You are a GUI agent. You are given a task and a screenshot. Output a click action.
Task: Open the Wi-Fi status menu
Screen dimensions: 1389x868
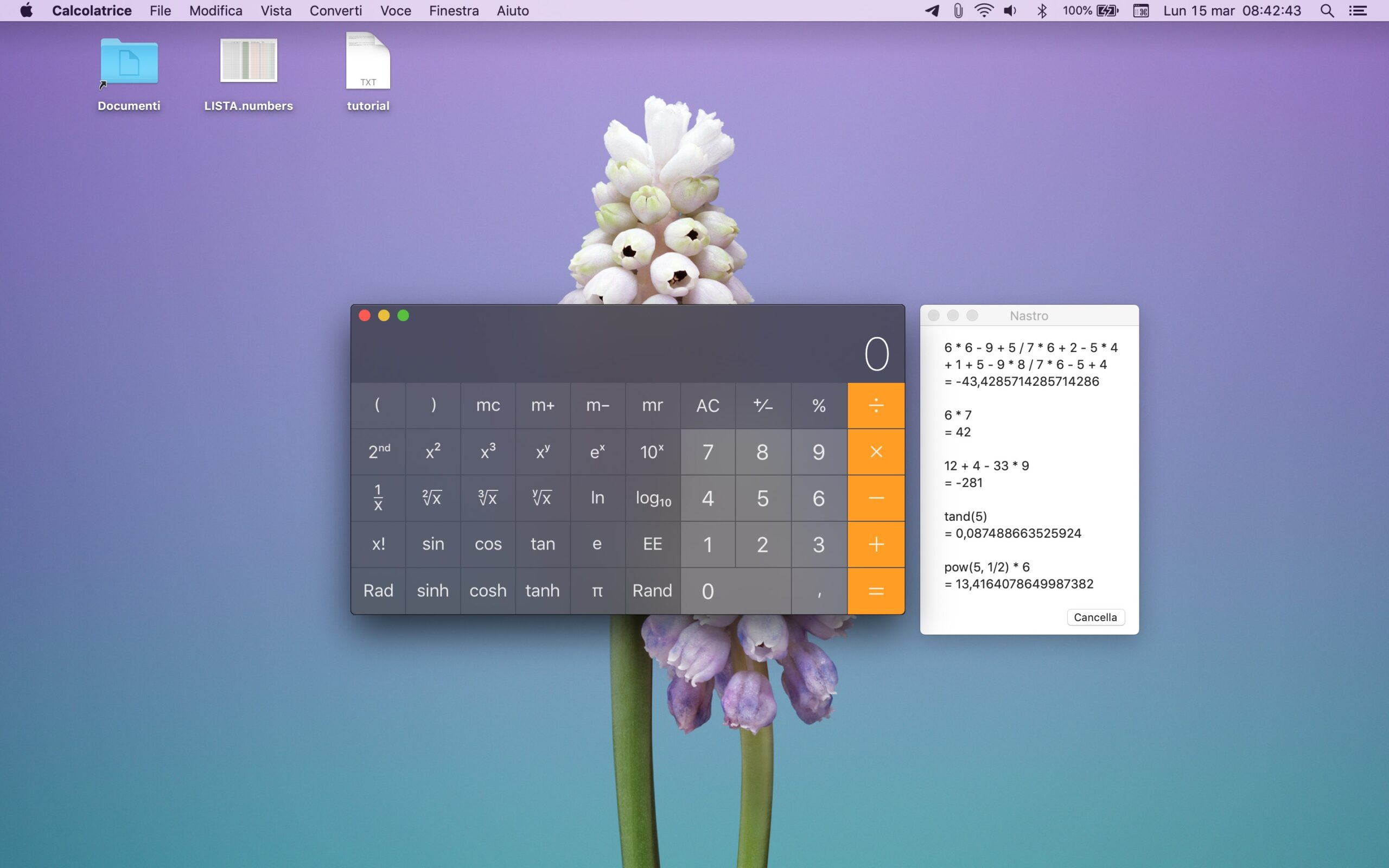pyautogui.click(x=984, y=11)
